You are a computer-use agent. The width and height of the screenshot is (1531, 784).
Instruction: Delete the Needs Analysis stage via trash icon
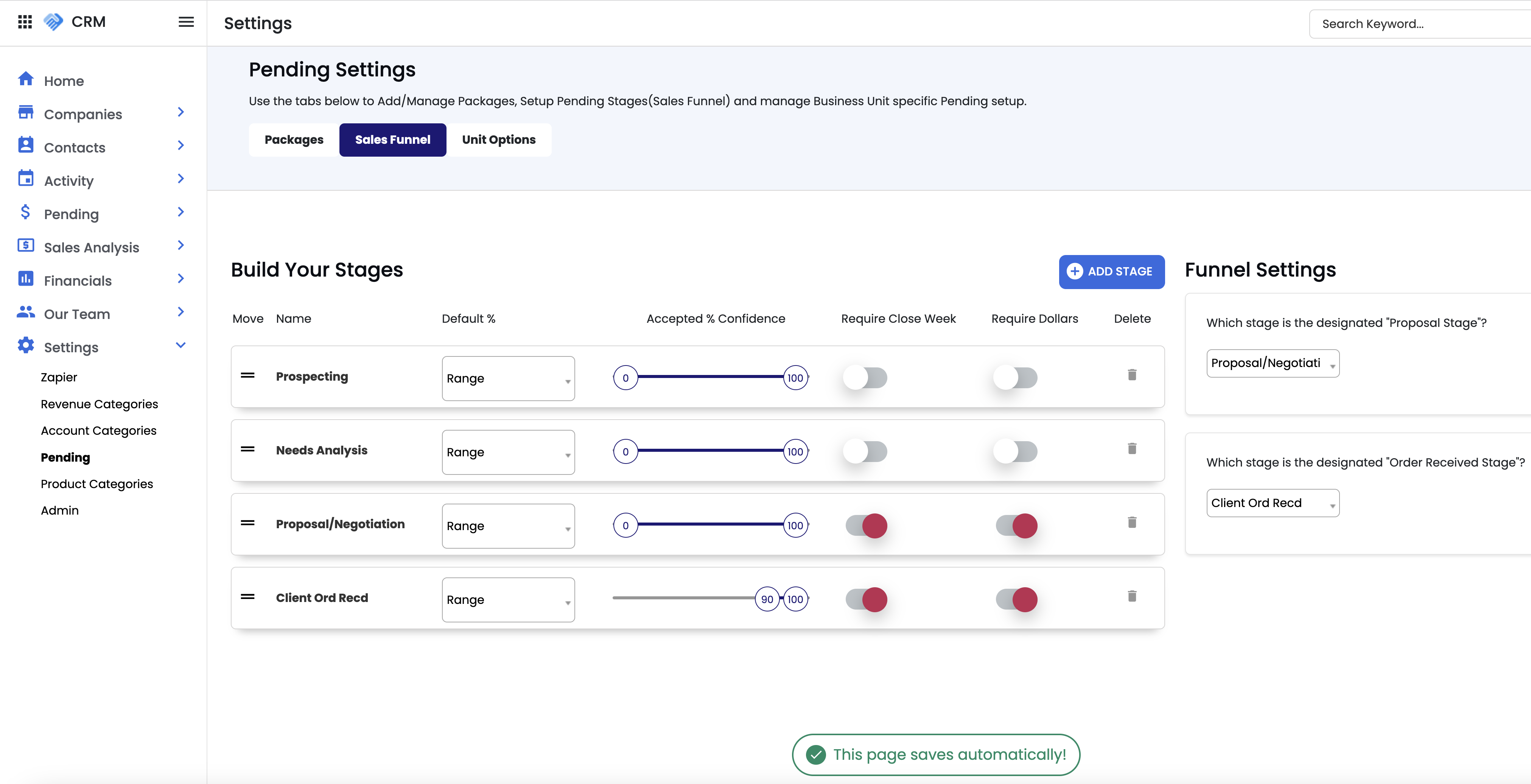[x=1132, y=449]
